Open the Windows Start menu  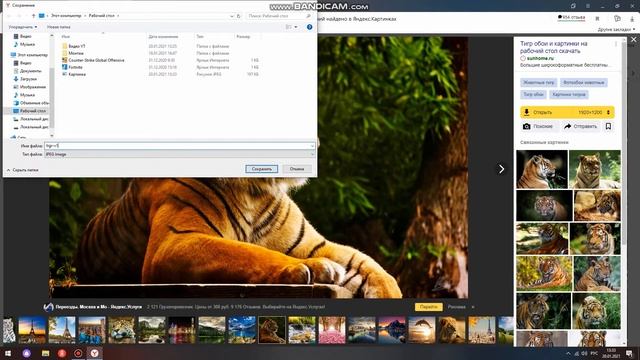(8, 353)
